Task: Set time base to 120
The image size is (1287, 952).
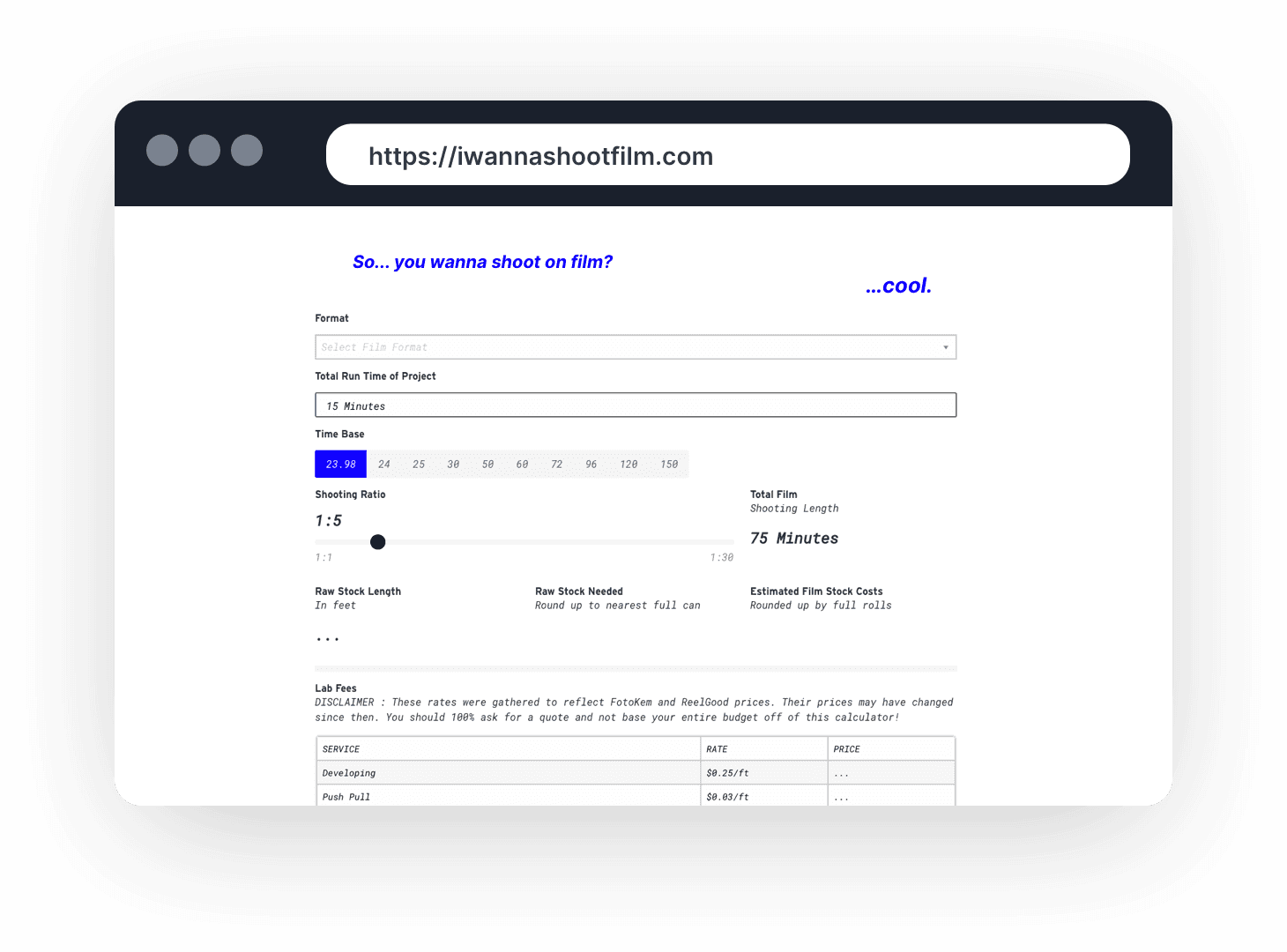Action: pyautogui.click(x=629, y=465)
